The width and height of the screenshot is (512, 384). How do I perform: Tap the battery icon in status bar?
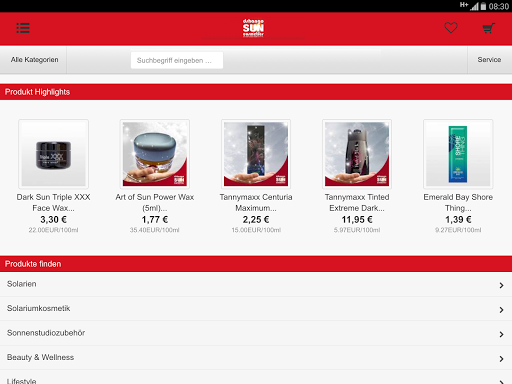tap(483, 6)
